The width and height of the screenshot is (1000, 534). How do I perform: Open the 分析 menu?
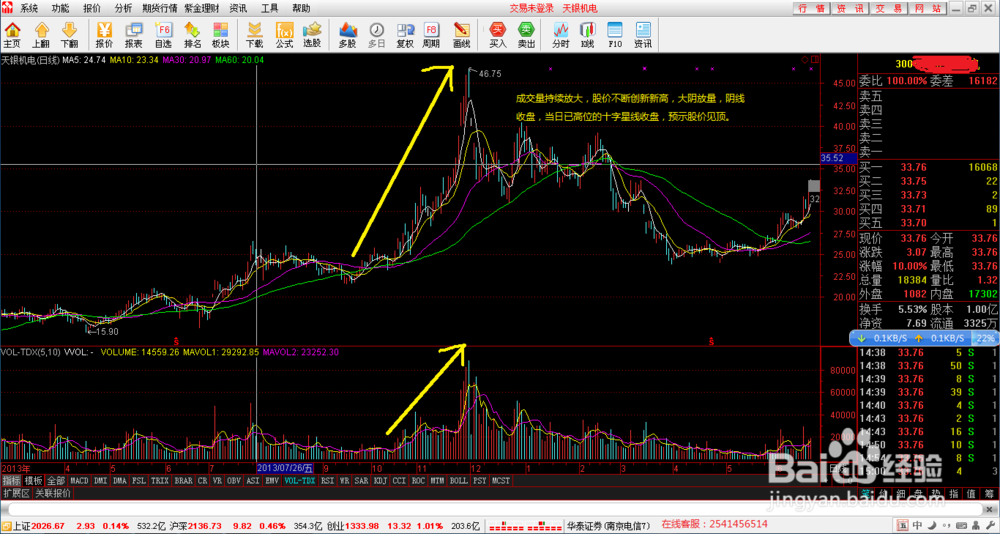tap(124, 8)
